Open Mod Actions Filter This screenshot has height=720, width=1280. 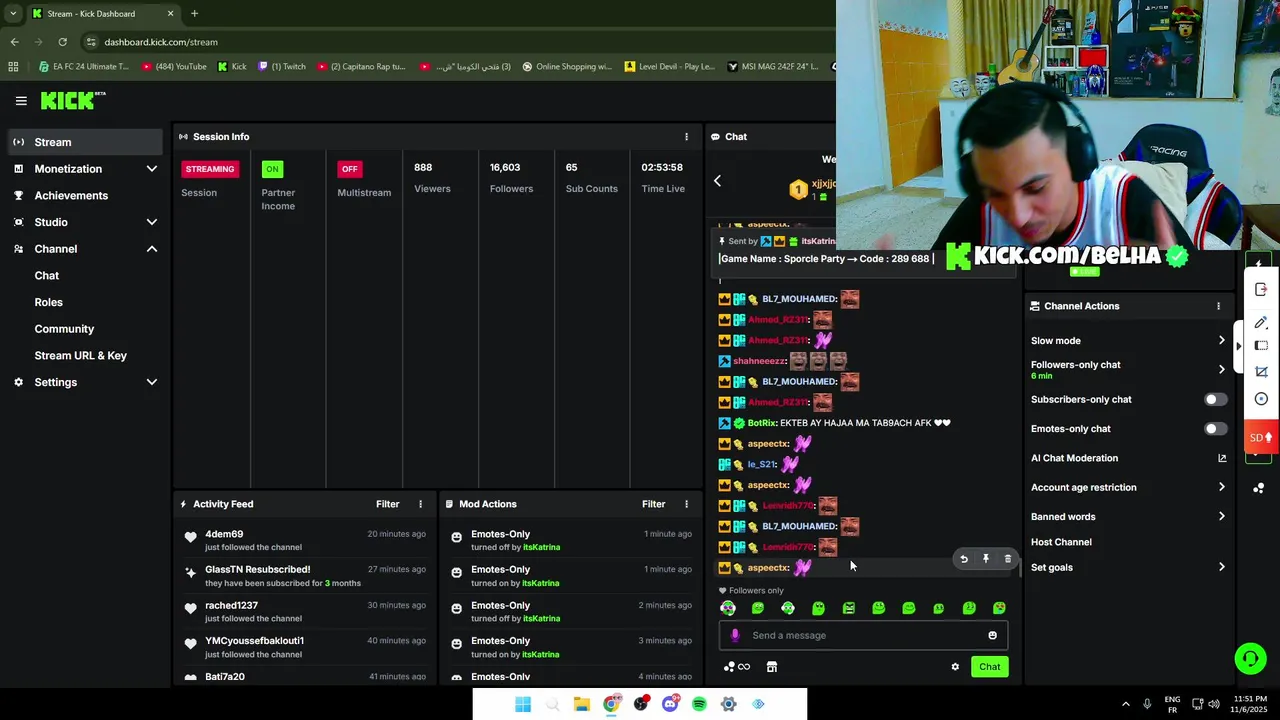click(x=653, y=504)
